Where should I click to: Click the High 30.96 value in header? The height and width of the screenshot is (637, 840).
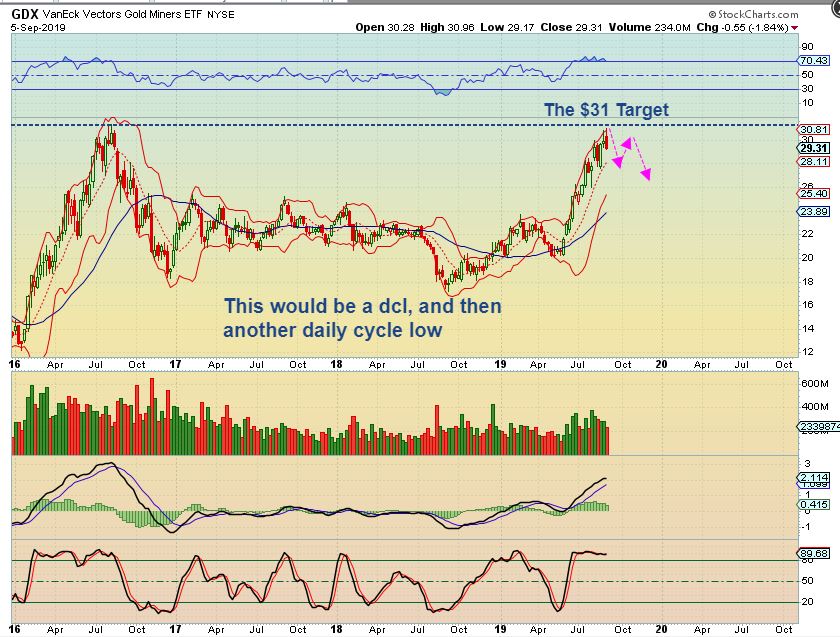pyautogui.click(x=447, y=27)
